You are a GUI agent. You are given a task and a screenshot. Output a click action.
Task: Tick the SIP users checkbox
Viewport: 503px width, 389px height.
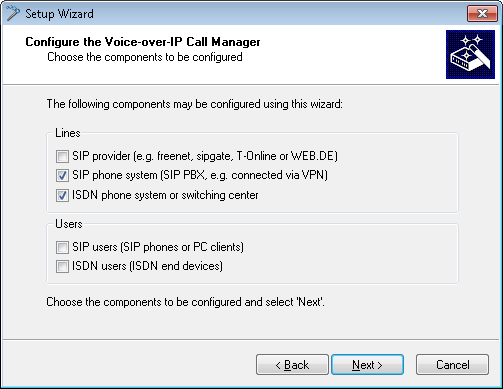point(62,247)
